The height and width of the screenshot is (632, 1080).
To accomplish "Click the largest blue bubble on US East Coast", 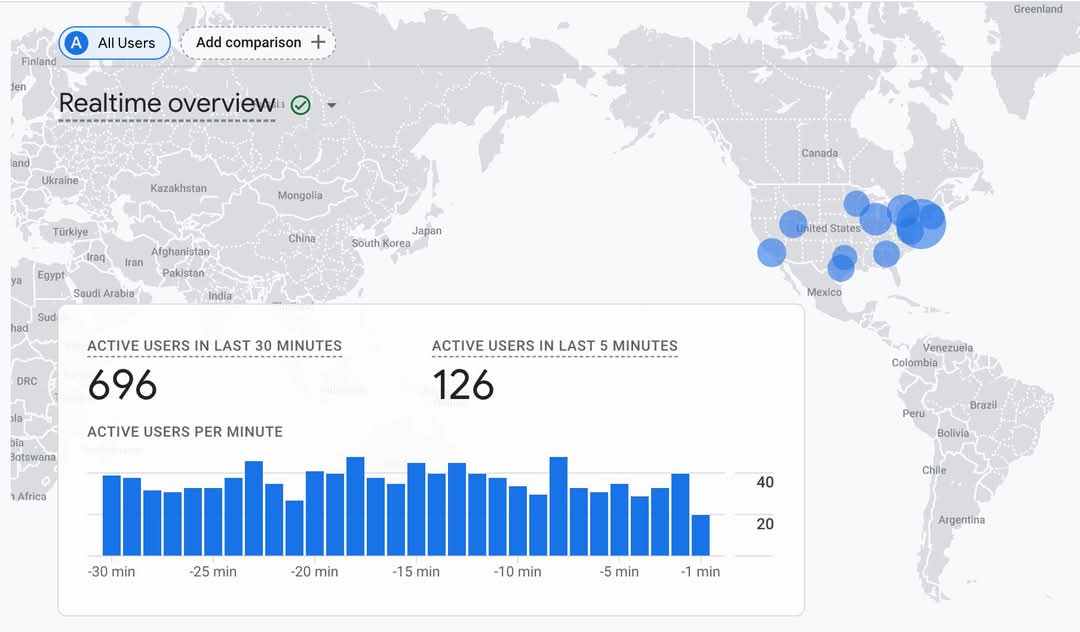I will pos(921,223).
